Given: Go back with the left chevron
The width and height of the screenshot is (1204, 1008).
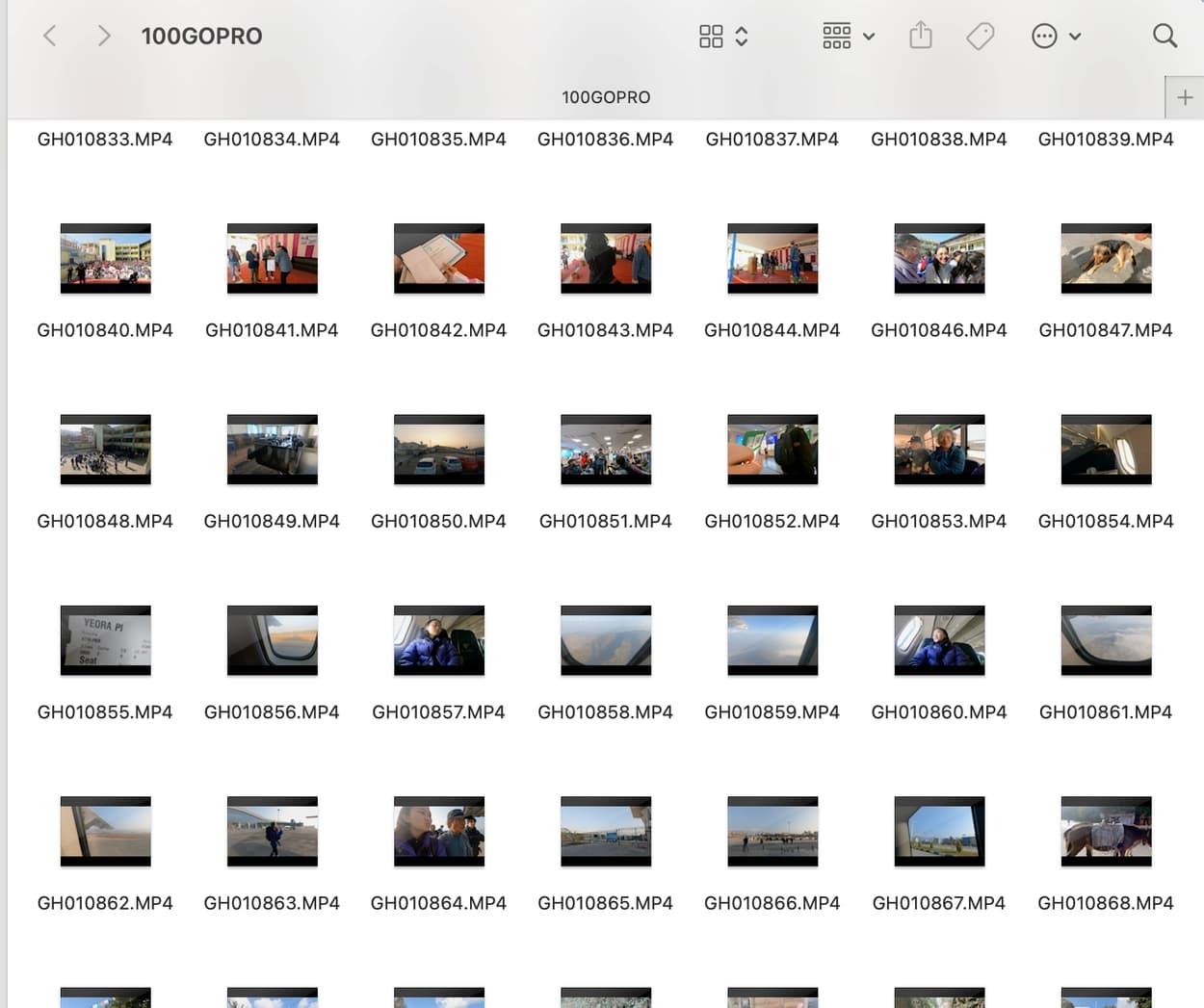Looking at the screenshot, I should [x=50, y=37].
